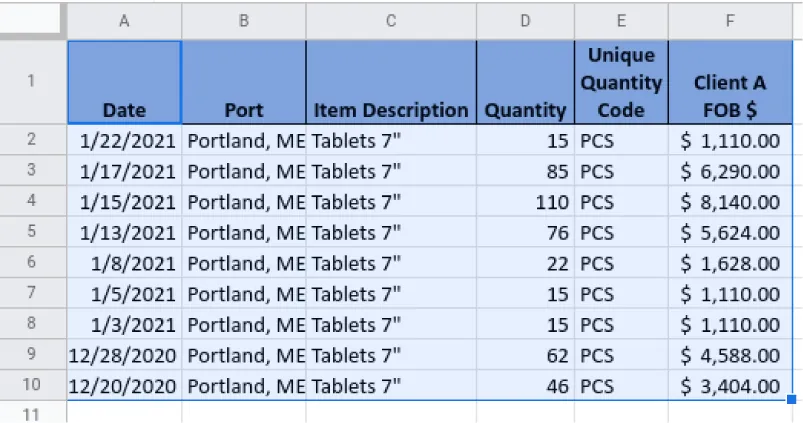Screen dimensions: 803x423
Task: Select column C header
Action: point(390,20)
